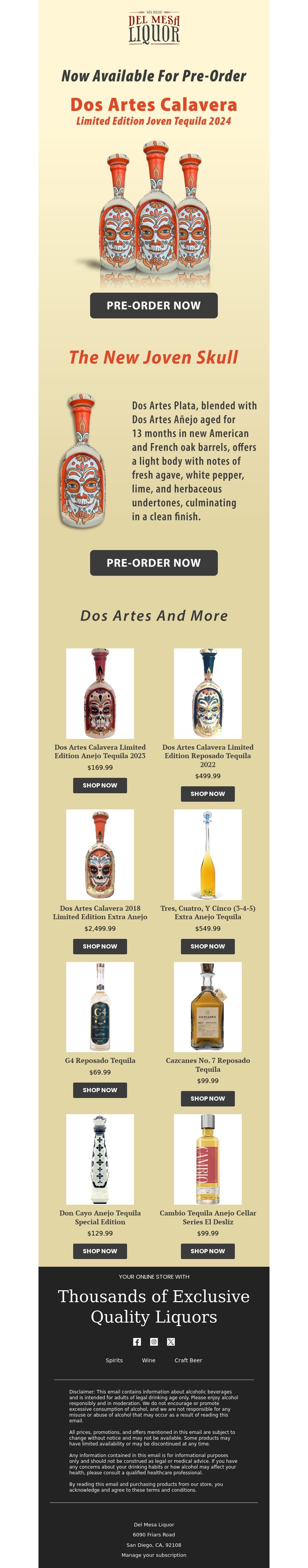The width and height of the screenshot is (308, 1568).
Task: Shop now for Reposado Tequila 2022
Action: [x=208, y=794]
